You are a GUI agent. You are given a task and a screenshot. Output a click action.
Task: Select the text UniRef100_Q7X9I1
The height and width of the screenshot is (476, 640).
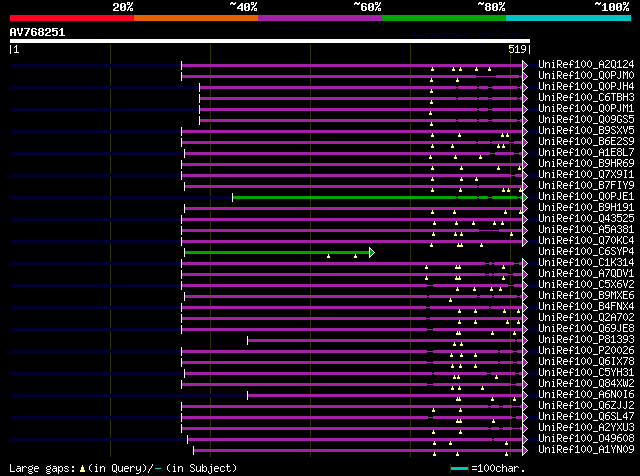[586, 175]
